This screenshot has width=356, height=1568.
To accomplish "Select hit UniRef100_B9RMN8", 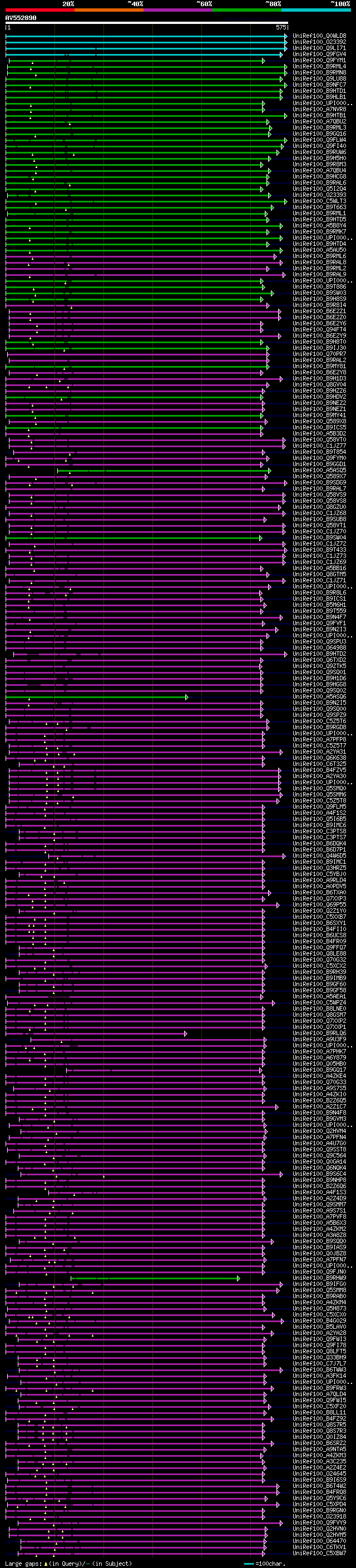I will (319, 72).
